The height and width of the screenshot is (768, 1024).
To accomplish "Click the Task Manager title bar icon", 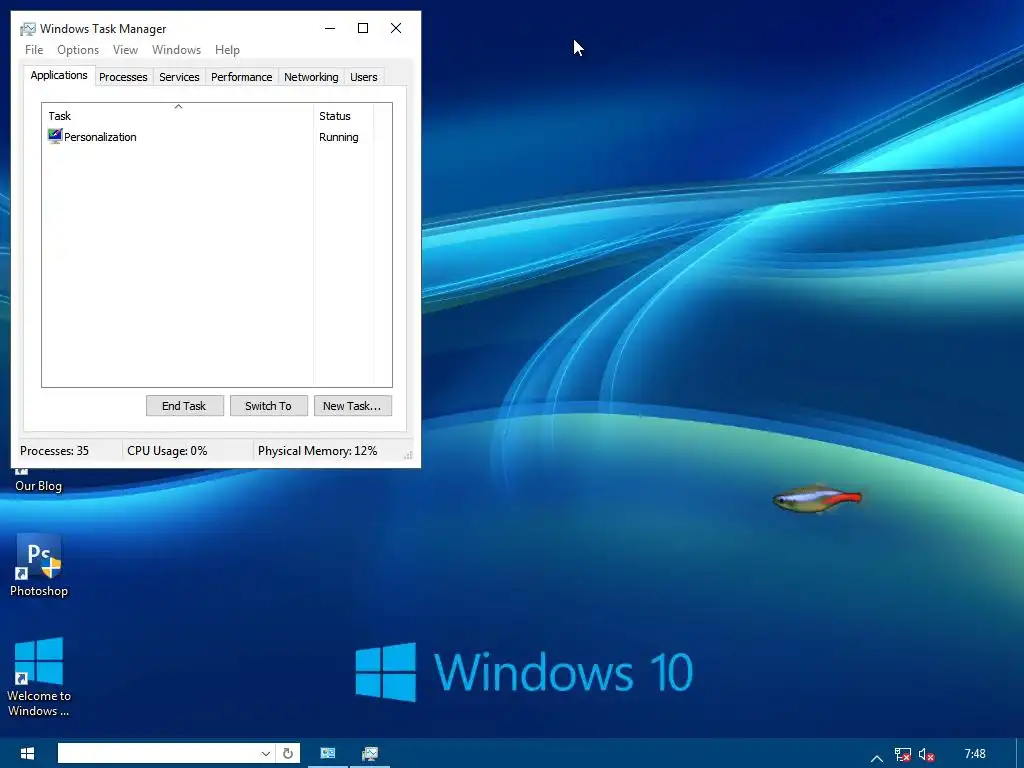I will pyautogui.click(x=27, y=29).
